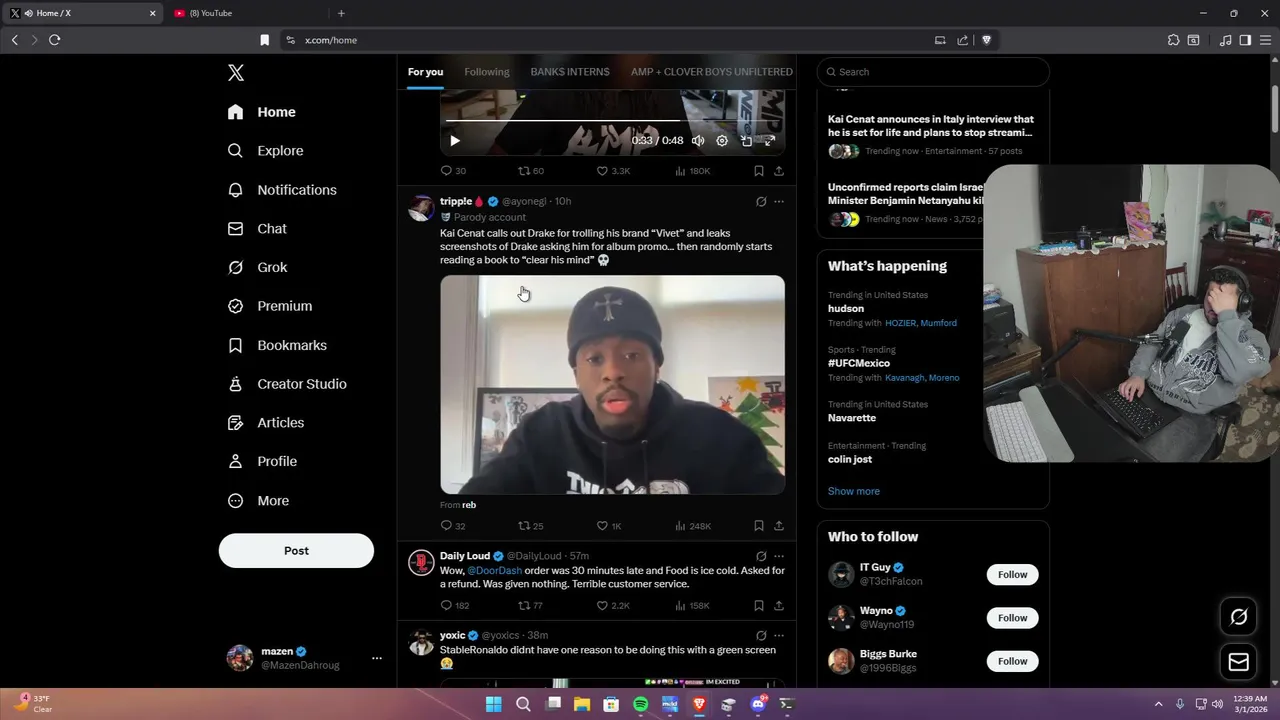Enter video fullscreen

(770, 141)
